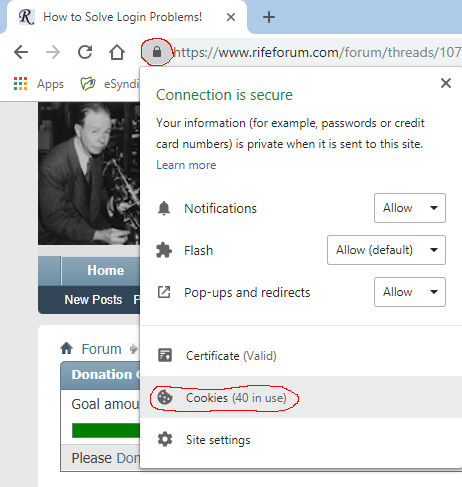This screenshot has width=462, height=487.
Task: Close the site info popup
Action: [446, 83]
